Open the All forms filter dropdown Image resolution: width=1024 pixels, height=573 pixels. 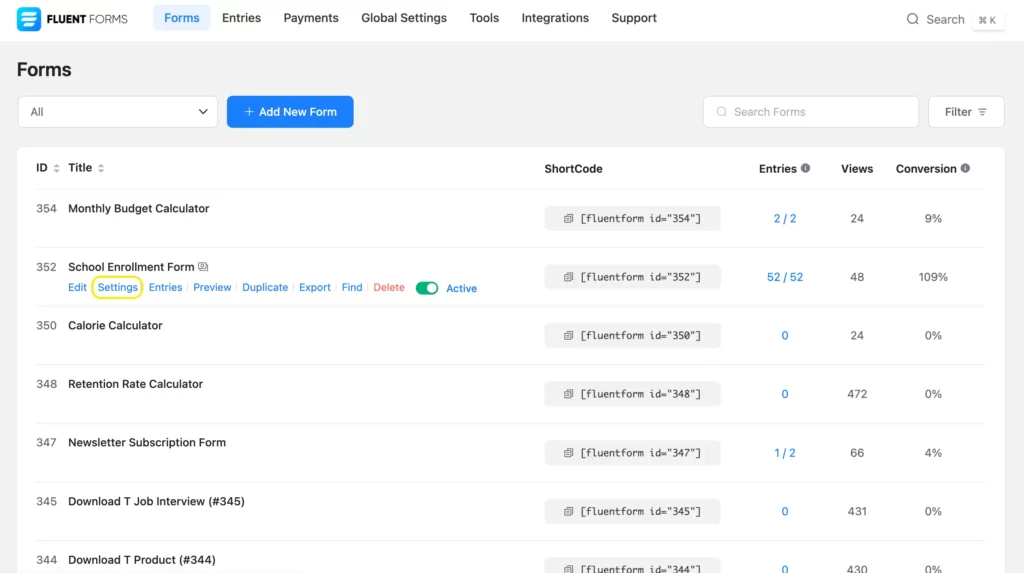(118, 112)
